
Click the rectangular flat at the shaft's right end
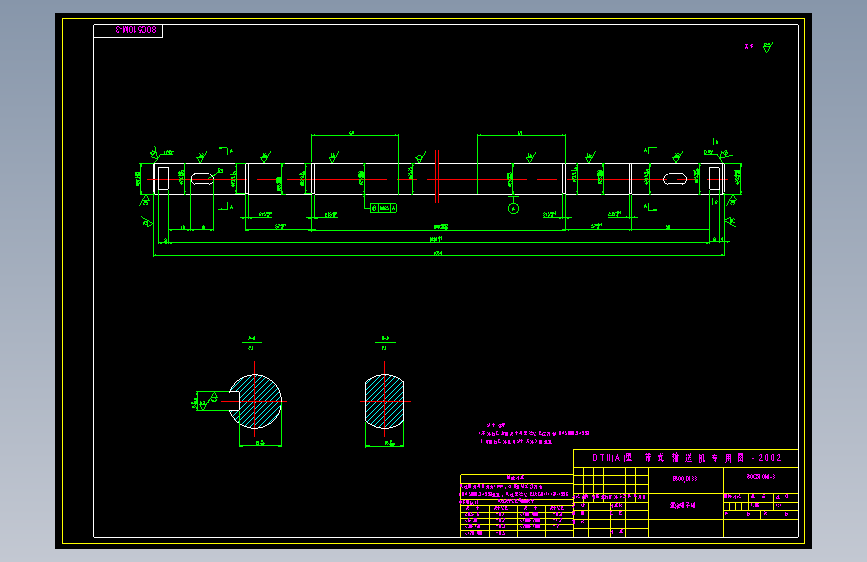[714, 179]
